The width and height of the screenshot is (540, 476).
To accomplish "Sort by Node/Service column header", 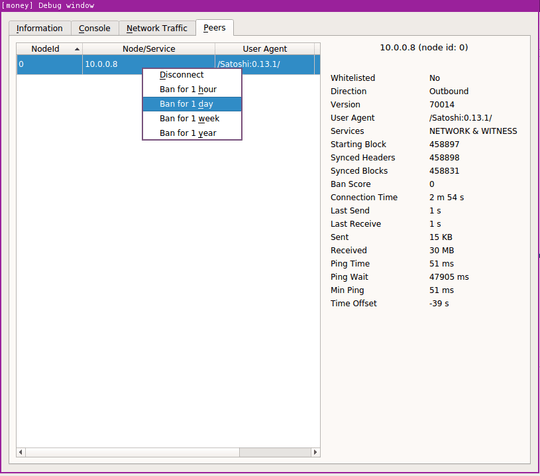I will 149,49.
